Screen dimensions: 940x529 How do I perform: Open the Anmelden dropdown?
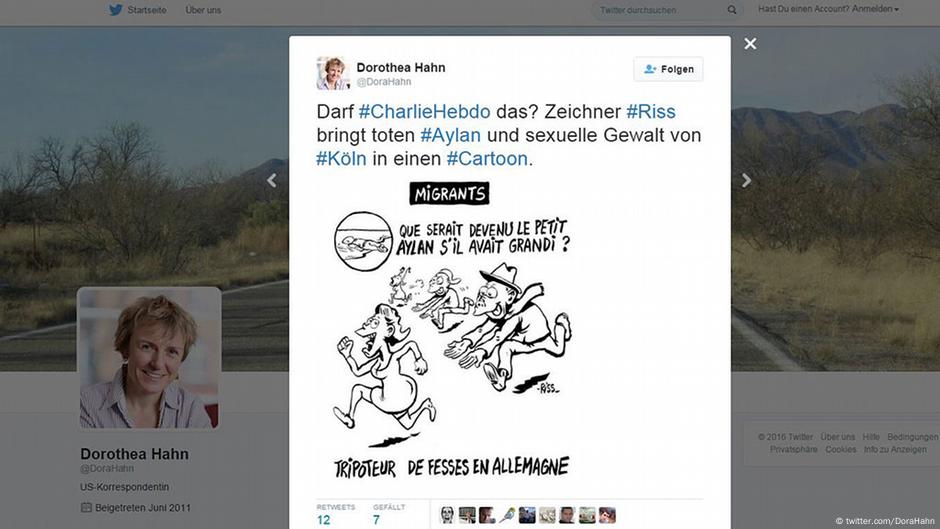pyautogui.click(x=828, y=9)
